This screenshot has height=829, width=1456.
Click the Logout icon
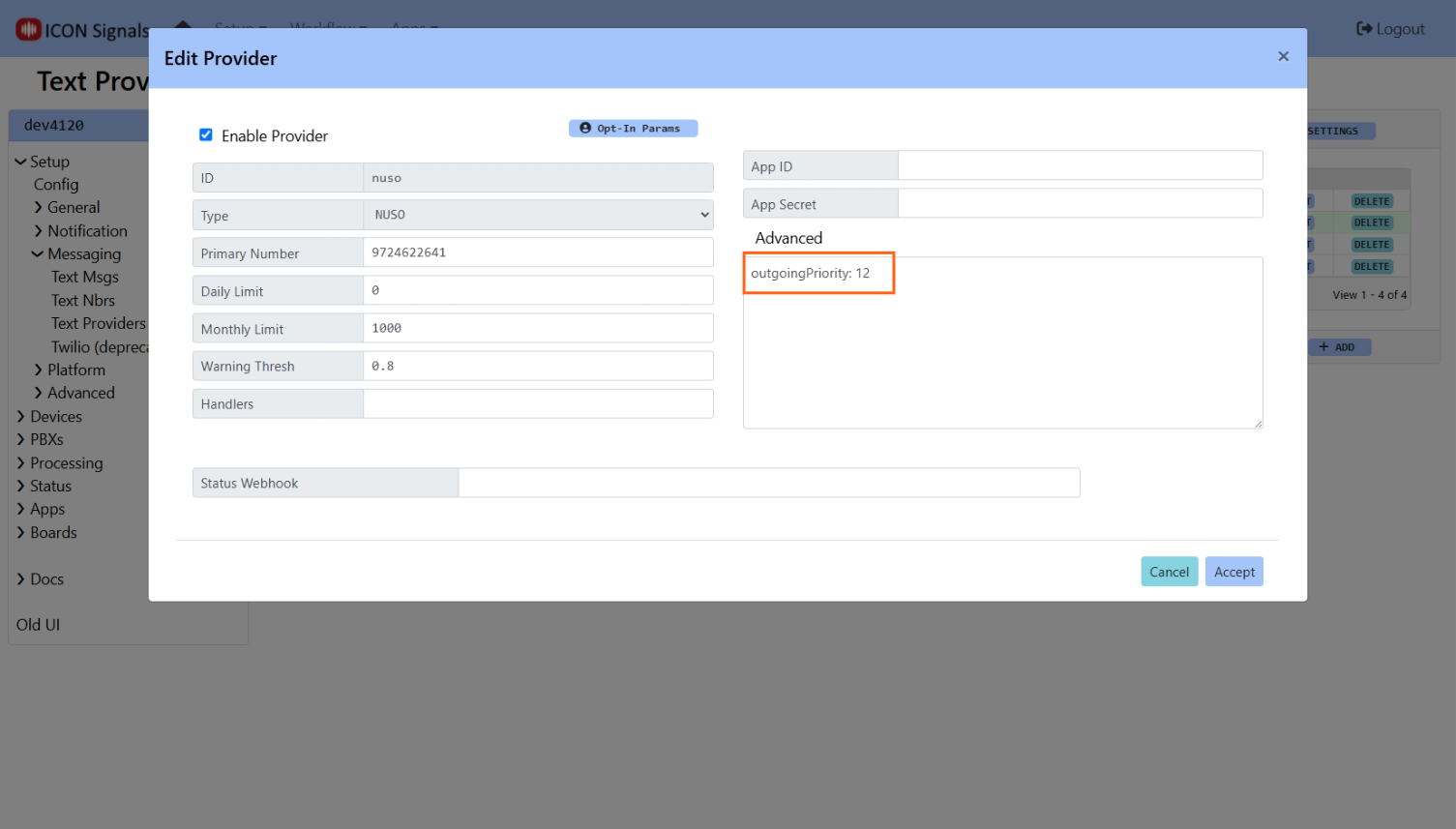(1366, 28)
